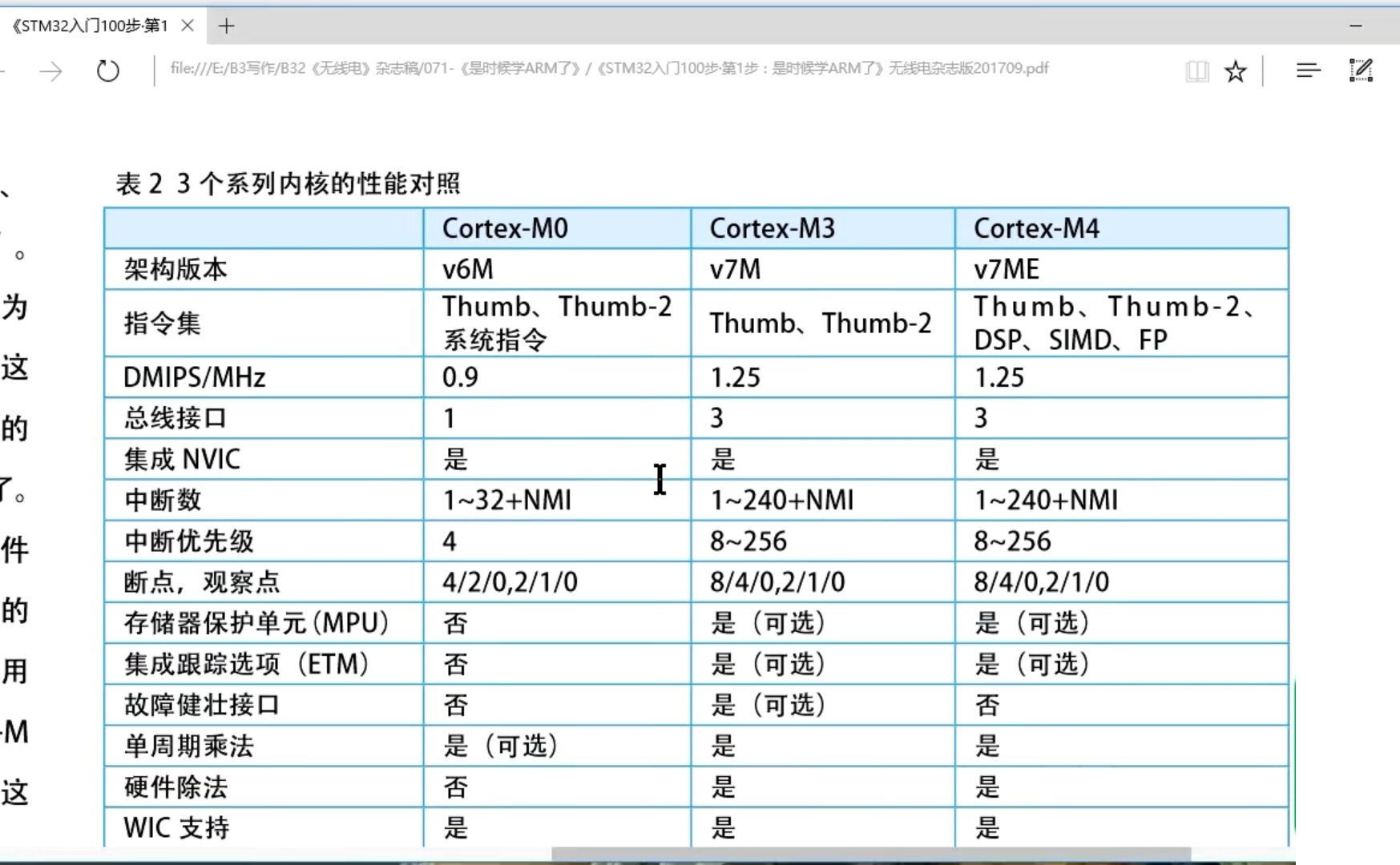Click the 集成跟踪选项（ETM）row label
The image size is (1400, 865).
(x=247, y=664)
